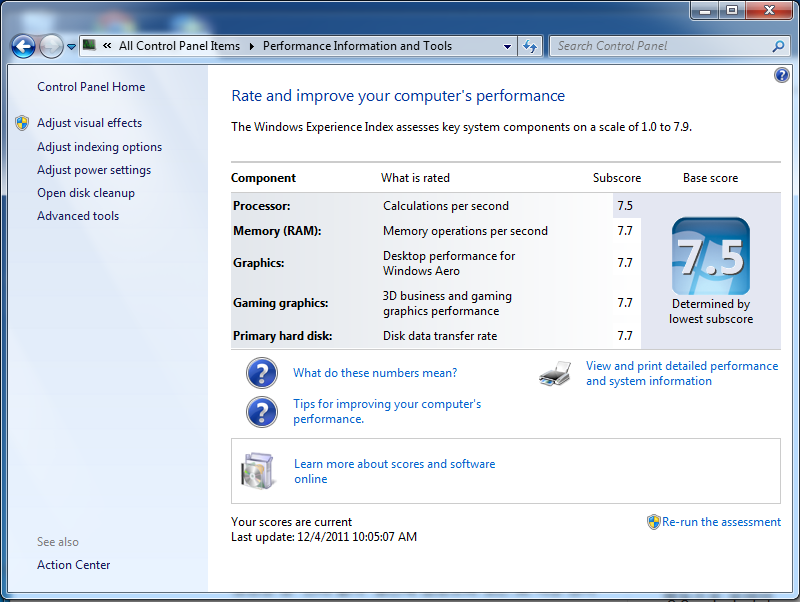Go to Control Panel Home
800x602 pixels.
(x=91, y=87)
